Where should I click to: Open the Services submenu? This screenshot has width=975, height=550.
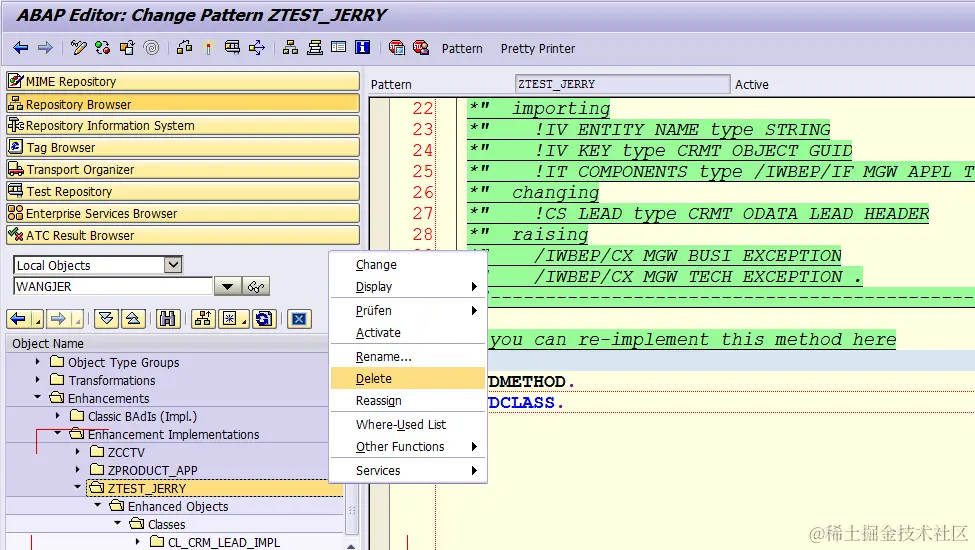point(407,470)
